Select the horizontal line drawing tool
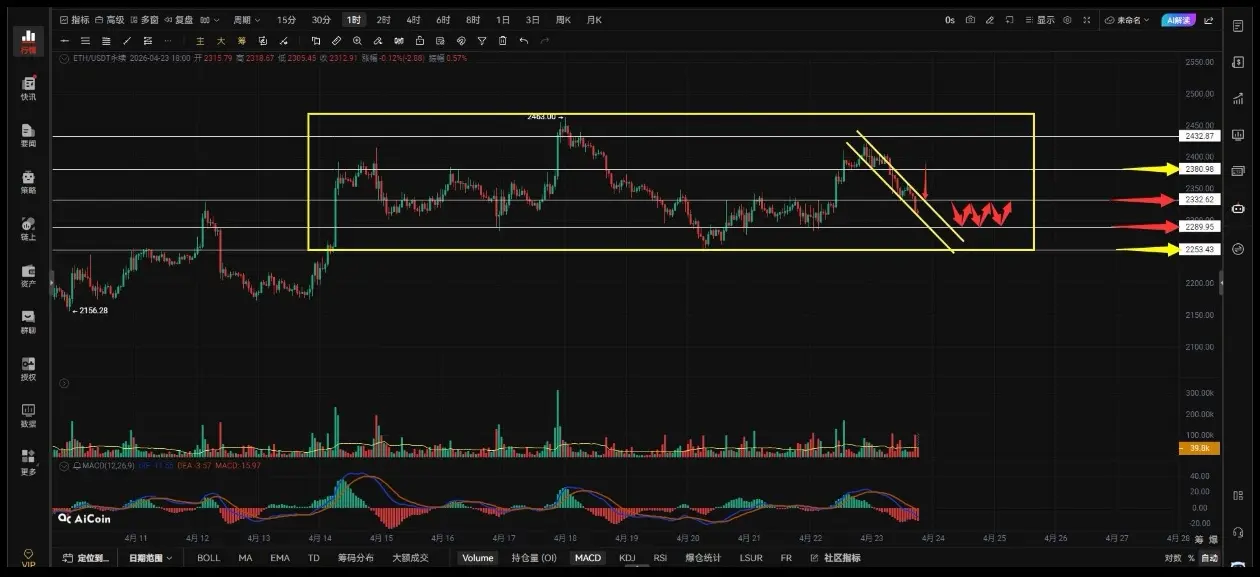 tap(65, 41)
